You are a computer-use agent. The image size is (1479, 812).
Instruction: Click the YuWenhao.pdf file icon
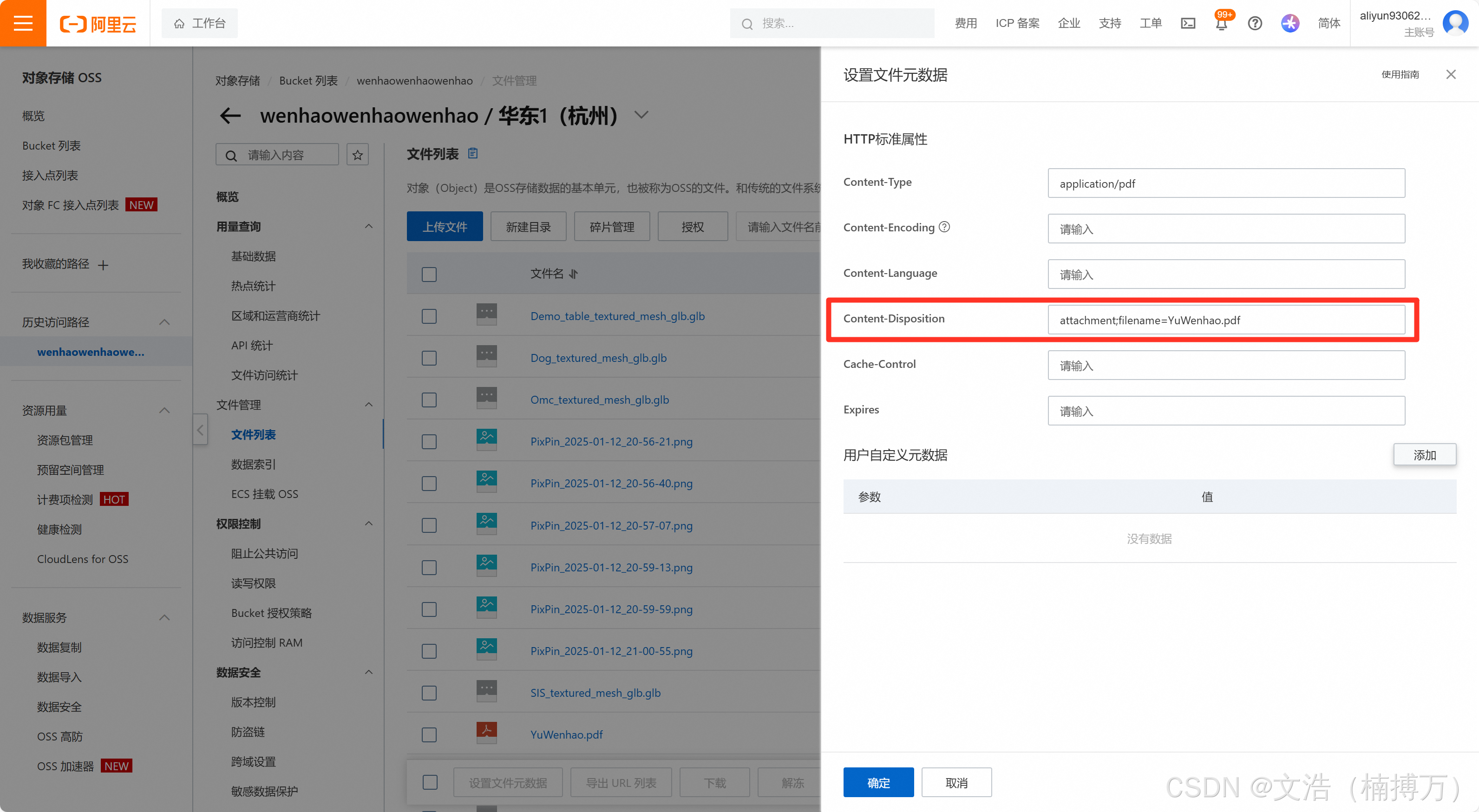486,733
